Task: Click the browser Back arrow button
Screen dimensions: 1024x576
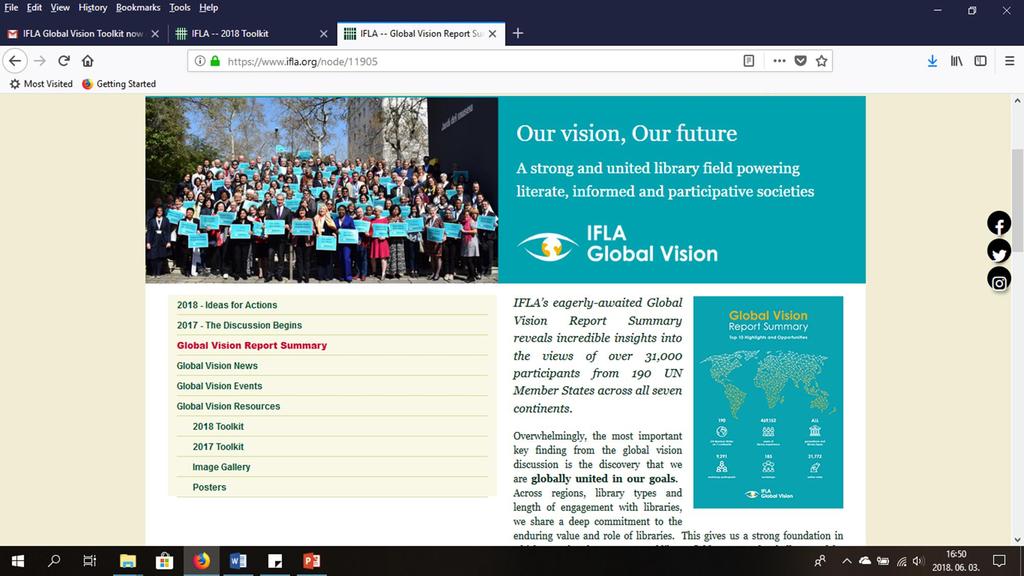Action: pyautogui.click(x=15, y=61)
